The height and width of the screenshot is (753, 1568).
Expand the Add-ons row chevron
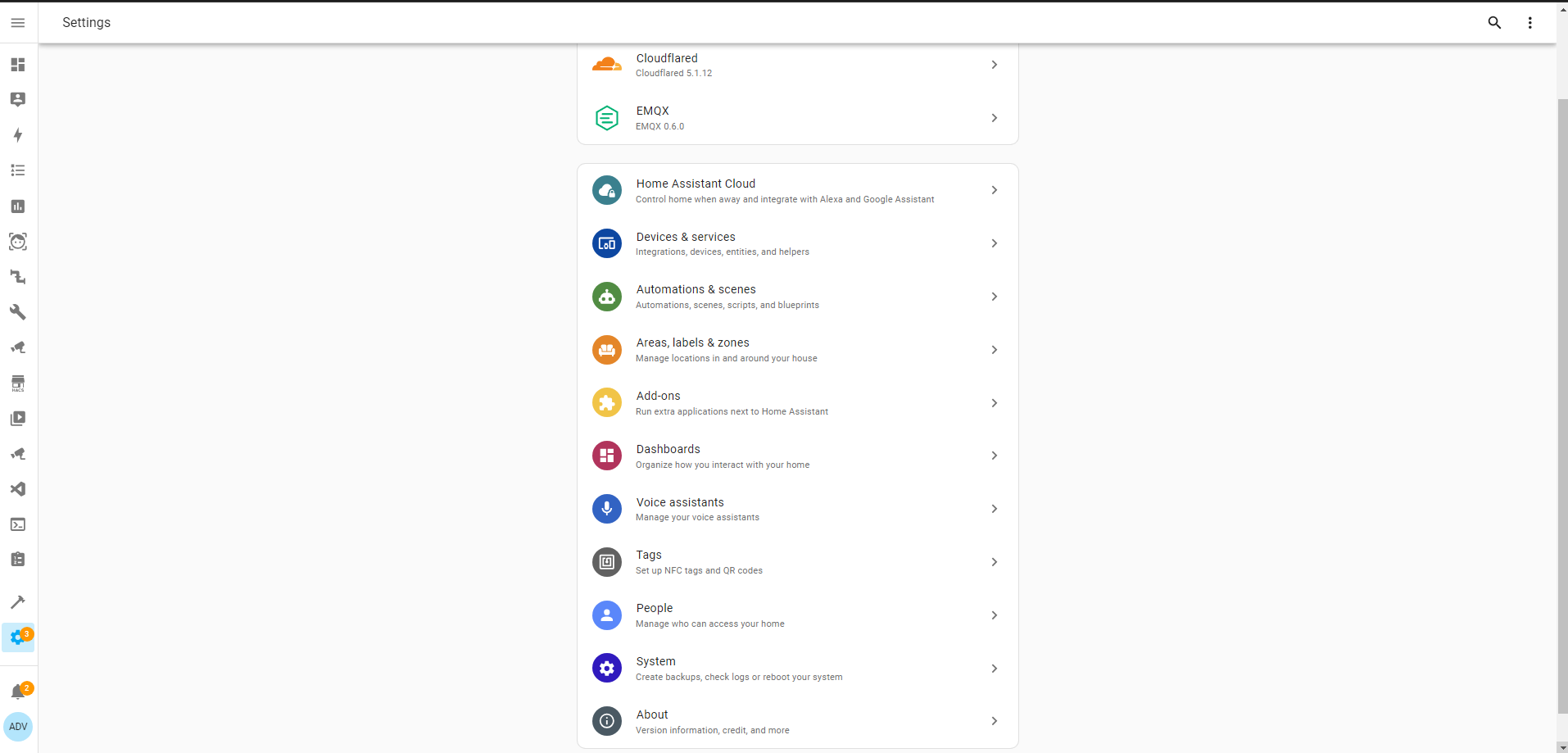coord(994,403)
